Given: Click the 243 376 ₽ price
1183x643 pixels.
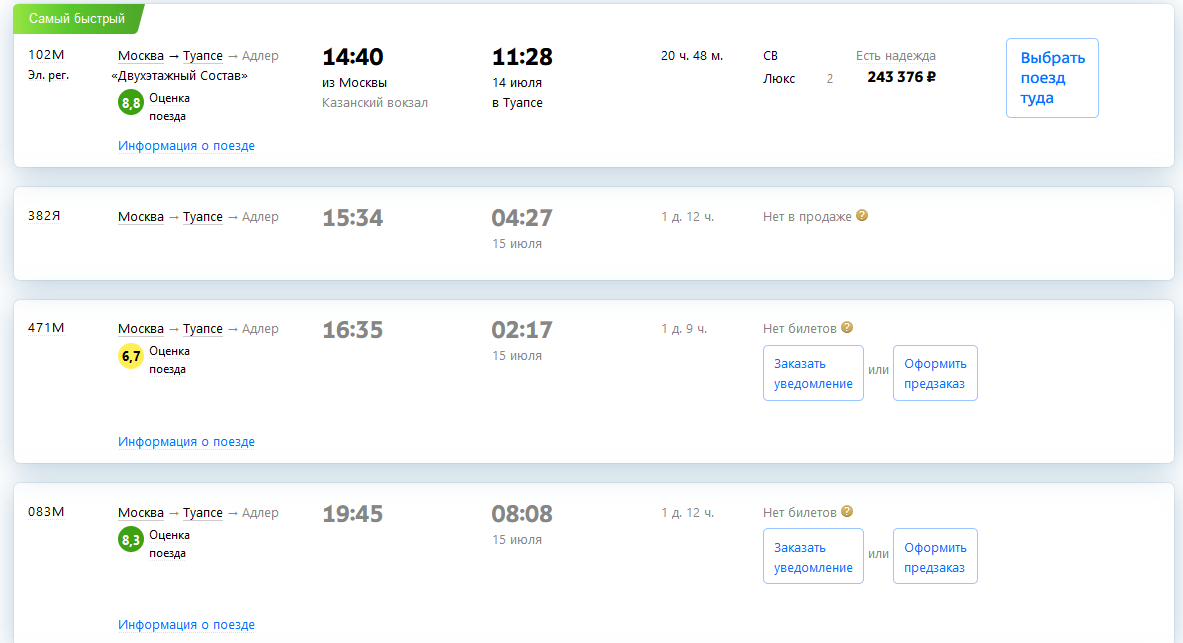Looking at the screenshot, I should point(902,77).
